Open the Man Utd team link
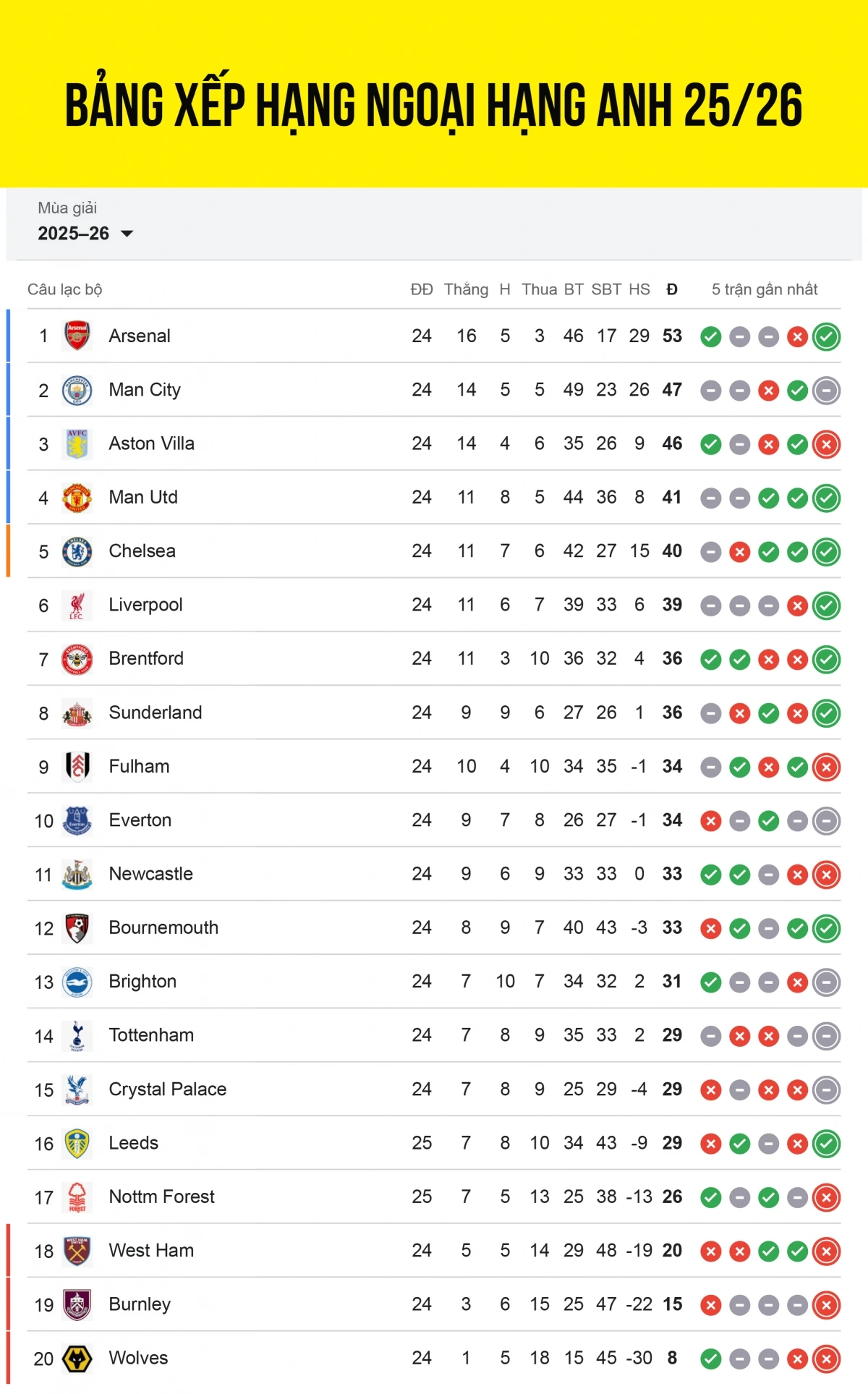 [x=143, y=497]
